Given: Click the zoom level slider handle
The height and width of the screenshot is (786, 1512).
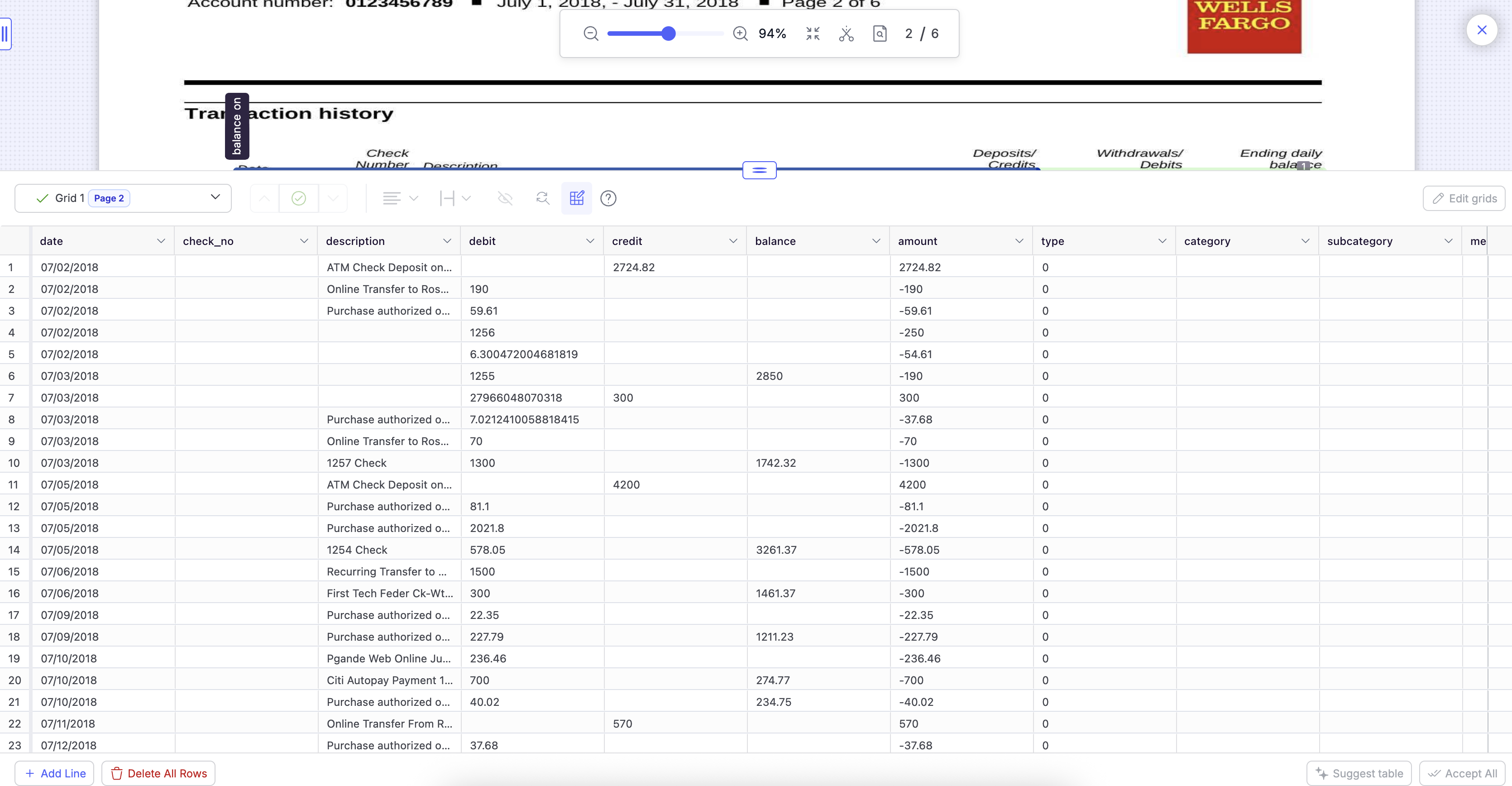Looking at the screenshot, I should pyautogui.click(x=668, y=34).
